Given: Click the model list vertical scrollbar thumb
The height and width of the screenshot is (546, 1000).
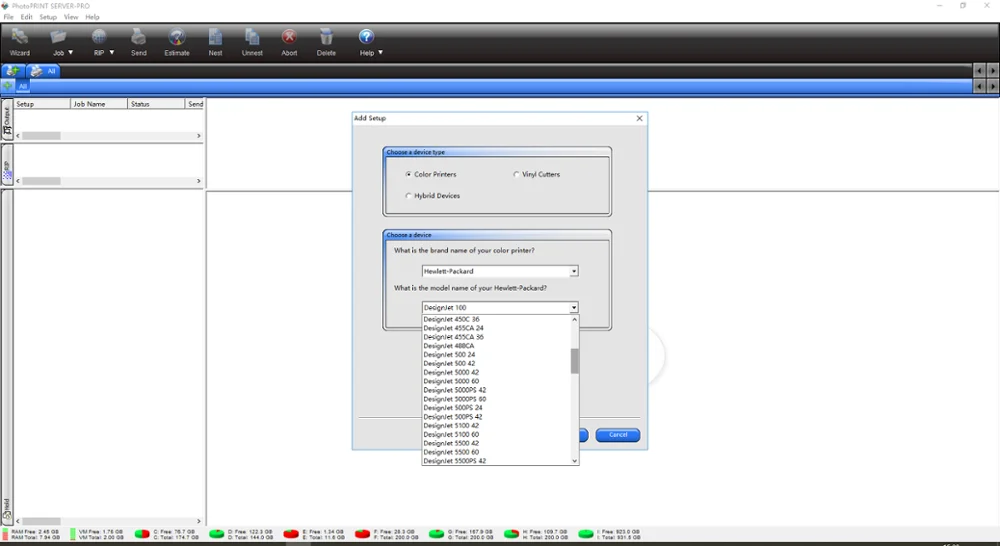Looking at the screenshot, I should [x=575, y=361].
